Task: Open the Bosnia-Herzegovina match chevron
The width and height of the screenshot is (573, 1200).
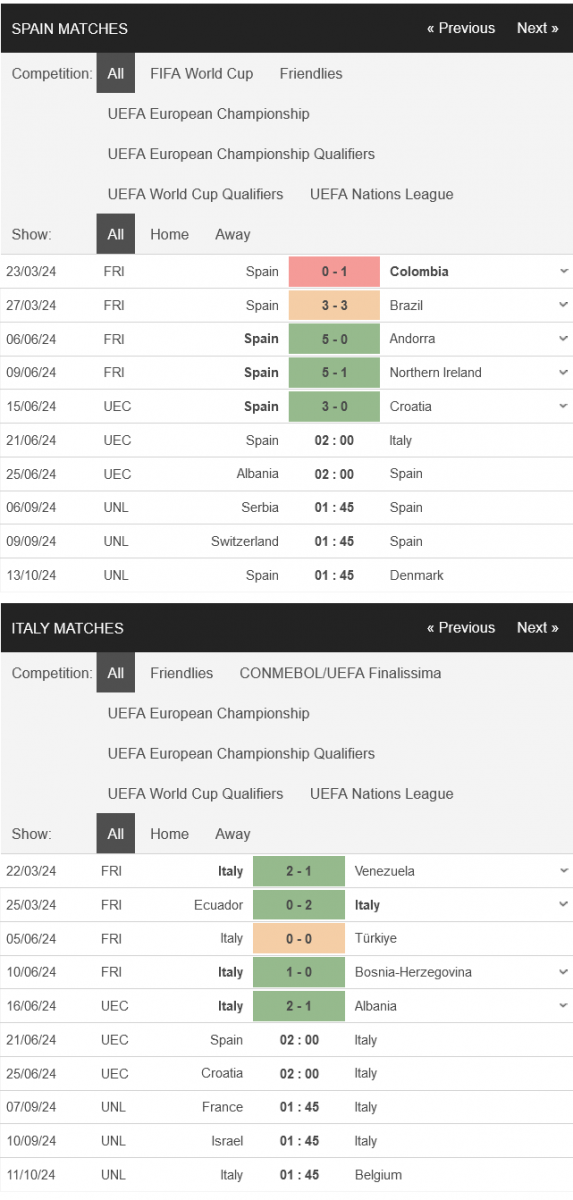Action: (x=563, y=972)
